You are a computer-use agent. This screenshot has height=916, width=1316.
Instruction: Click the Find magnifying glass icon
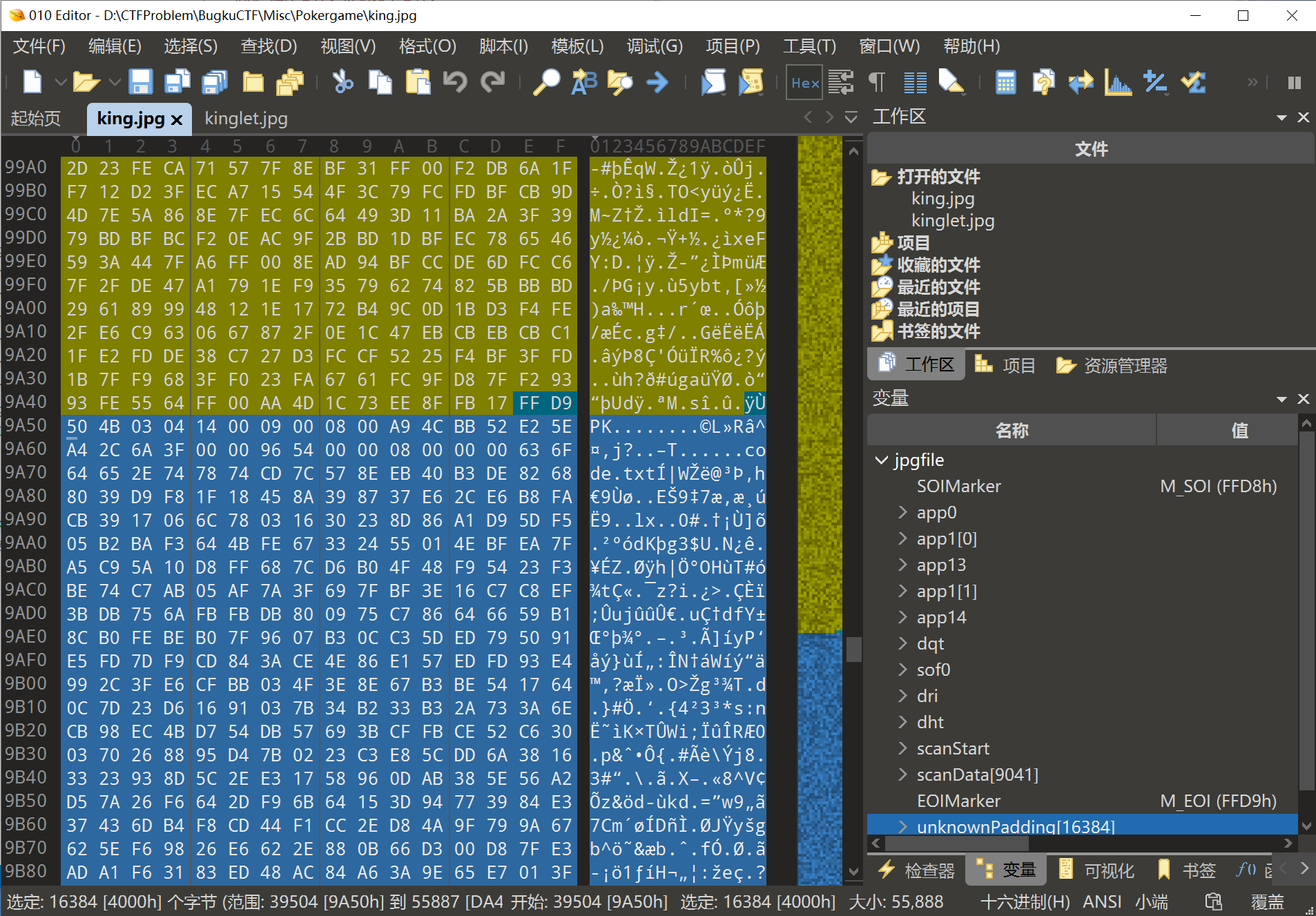[546, 82]
